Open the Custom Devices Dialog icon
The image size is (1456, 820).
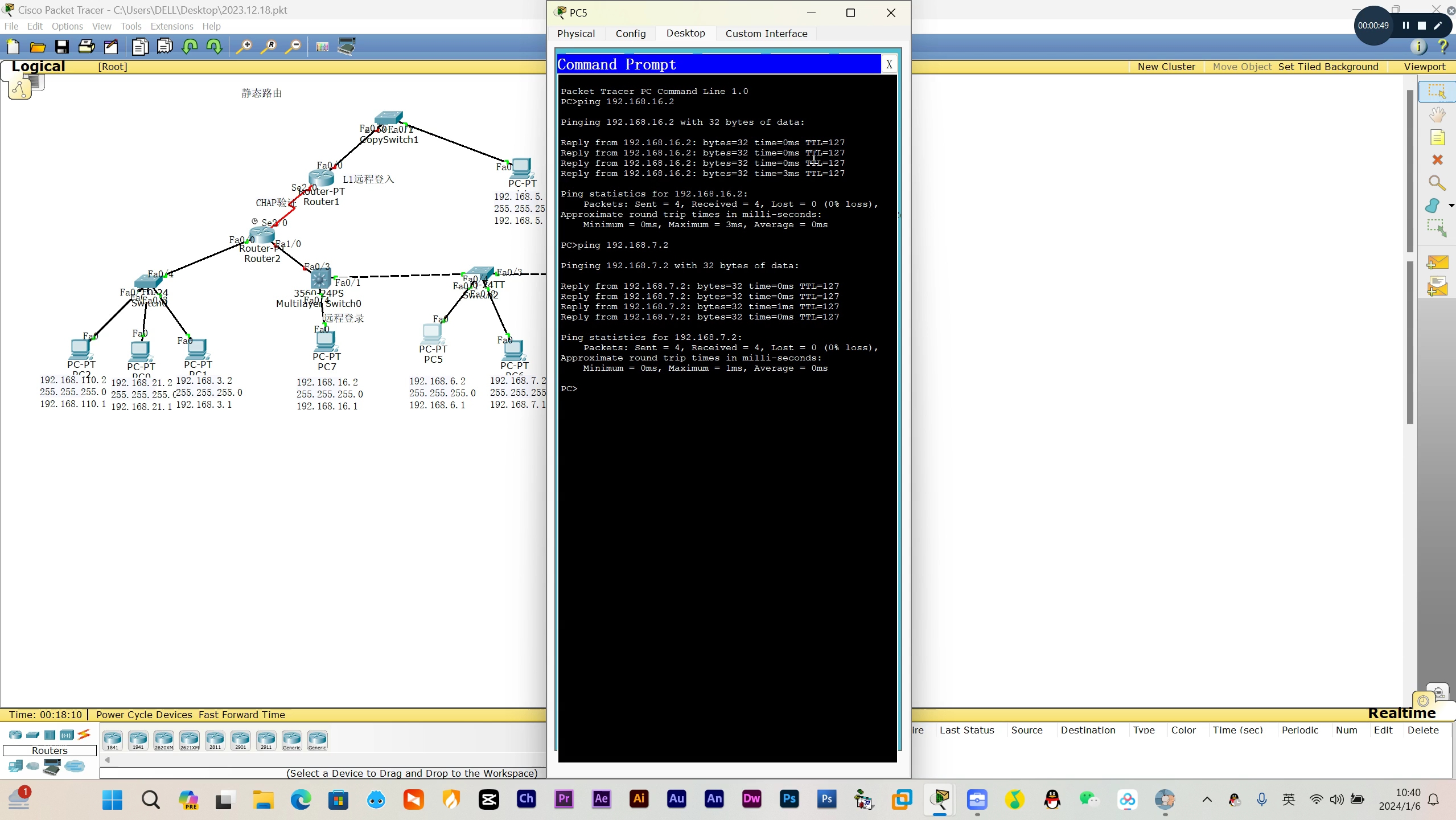coord(347,47)
